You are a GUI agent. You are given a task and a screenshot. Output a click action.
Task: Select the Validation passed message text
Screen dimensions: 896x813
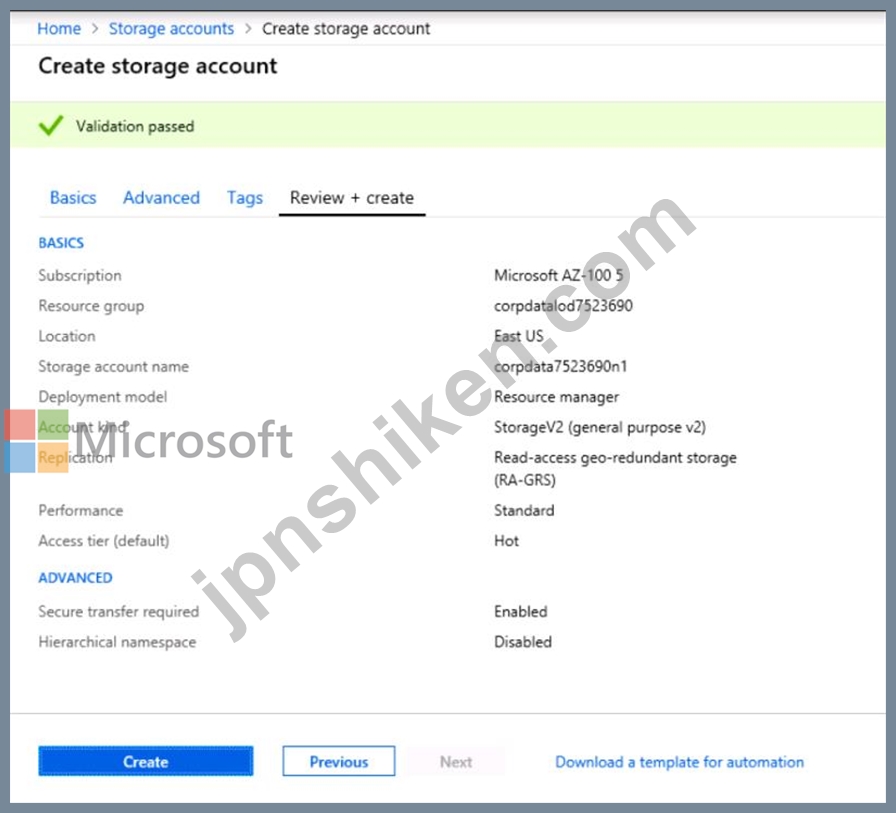point(135,126)
